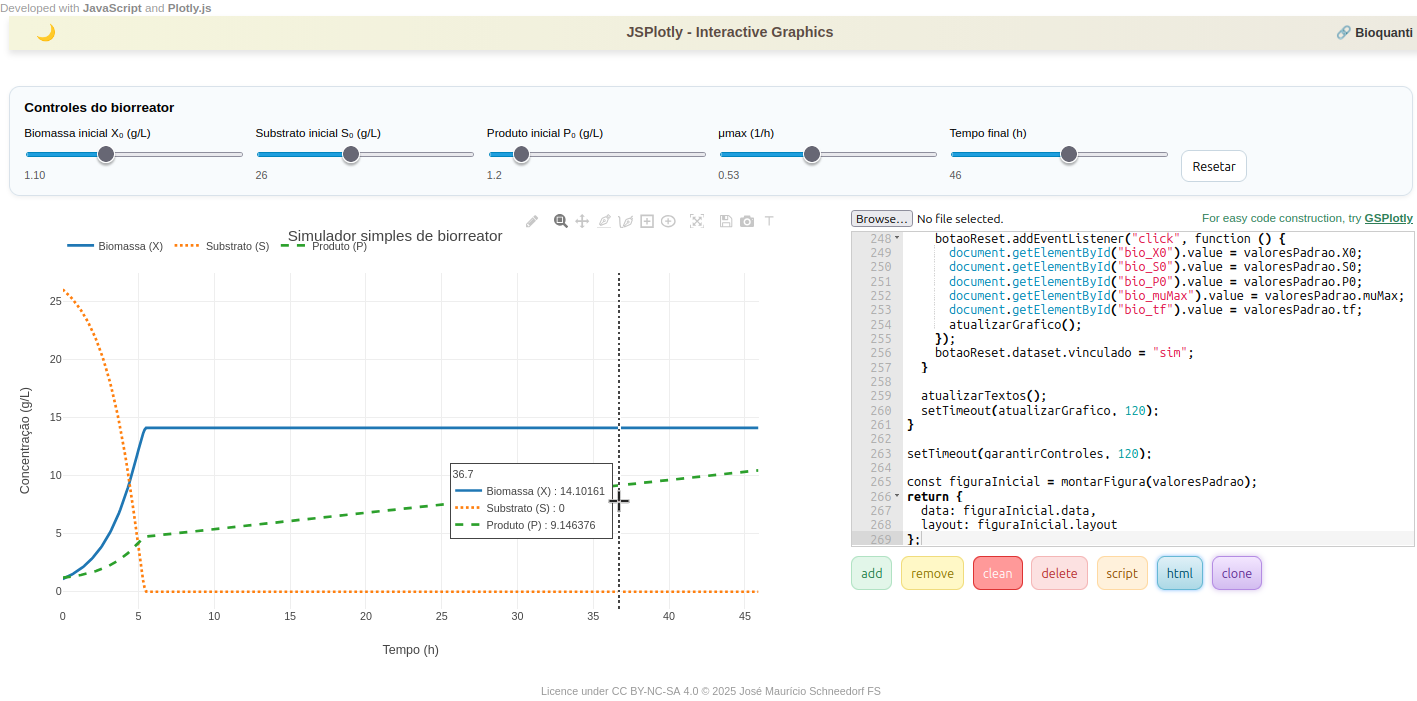Fold the return block at line 266
The image size is (1417, 701).
tap(897, 497)
